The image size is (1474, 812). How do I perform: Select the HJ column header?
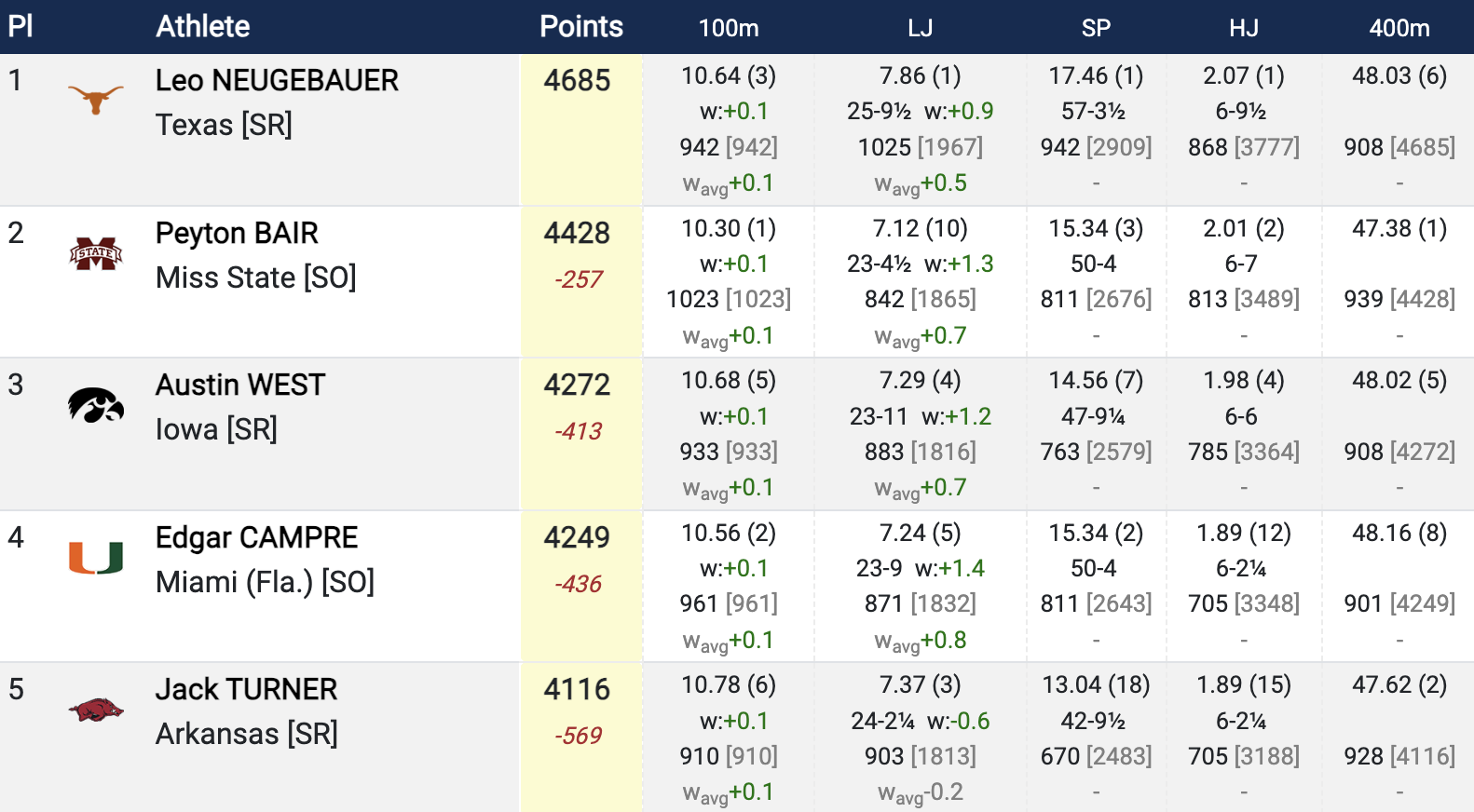1243,28
